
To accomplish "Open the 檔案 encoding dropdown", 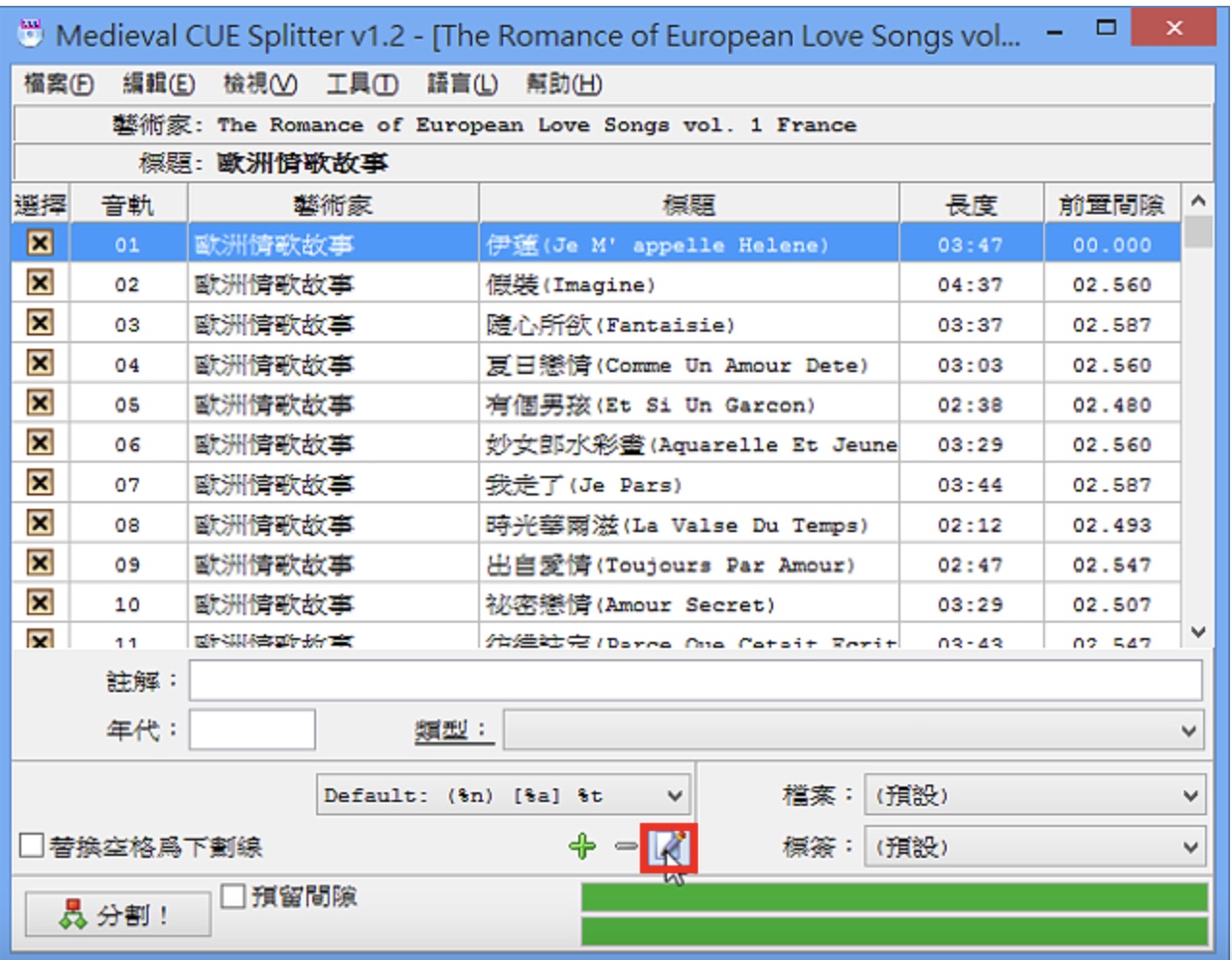I will point(1034,795).
